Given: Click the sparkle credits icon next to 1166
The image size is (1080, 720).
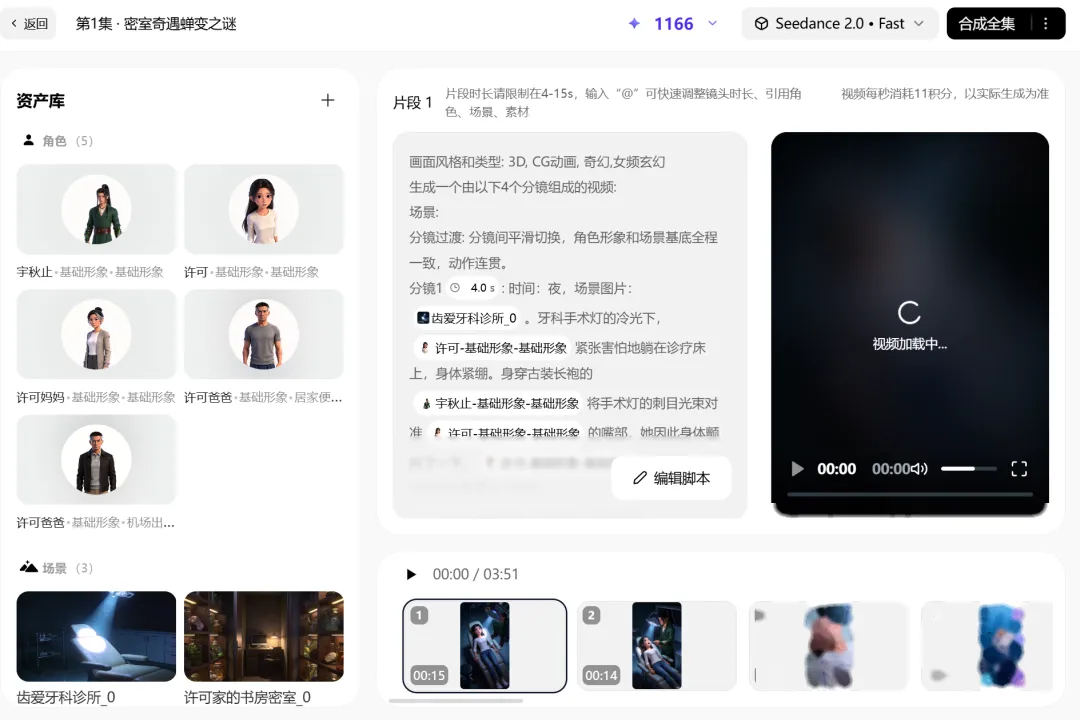Looking at the screenshot, I should 634,23.
